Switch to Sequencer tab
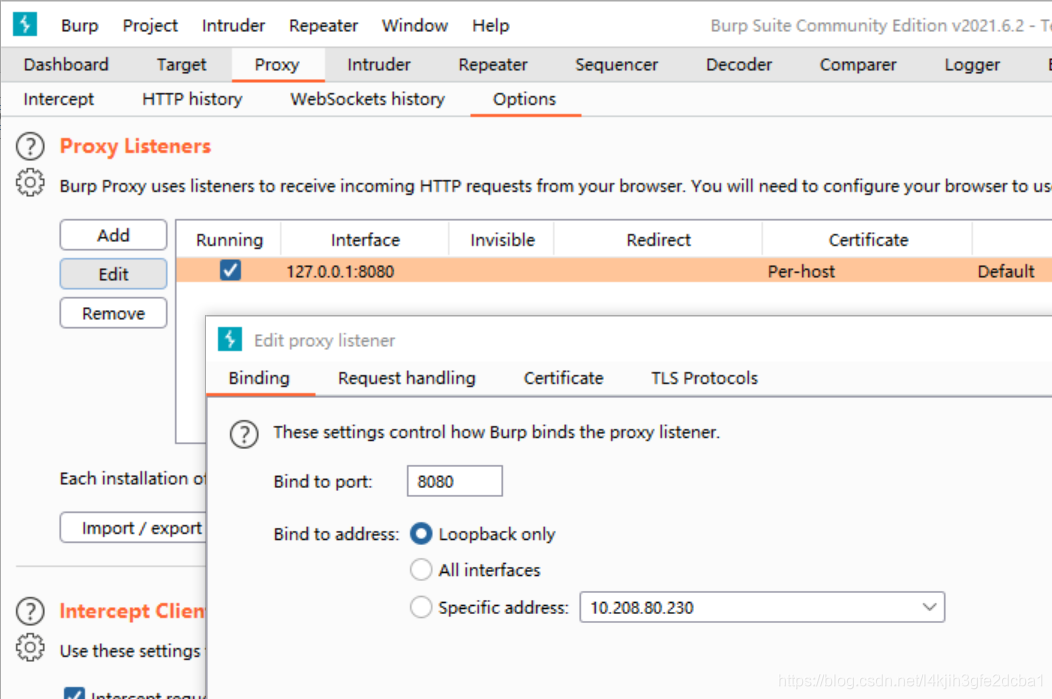Screen dimensions: 1052x699 click(616, 64)
